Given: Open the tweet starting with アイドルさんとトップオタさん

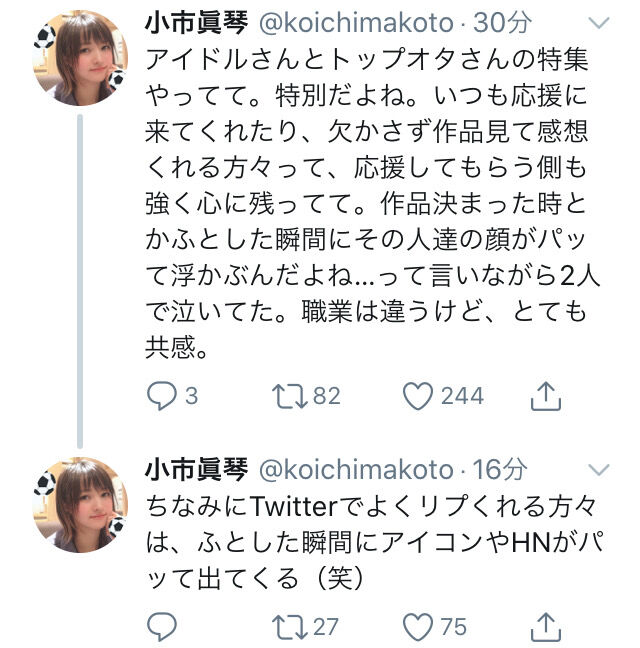Looking at the screenshot, I should coord(370,200).
